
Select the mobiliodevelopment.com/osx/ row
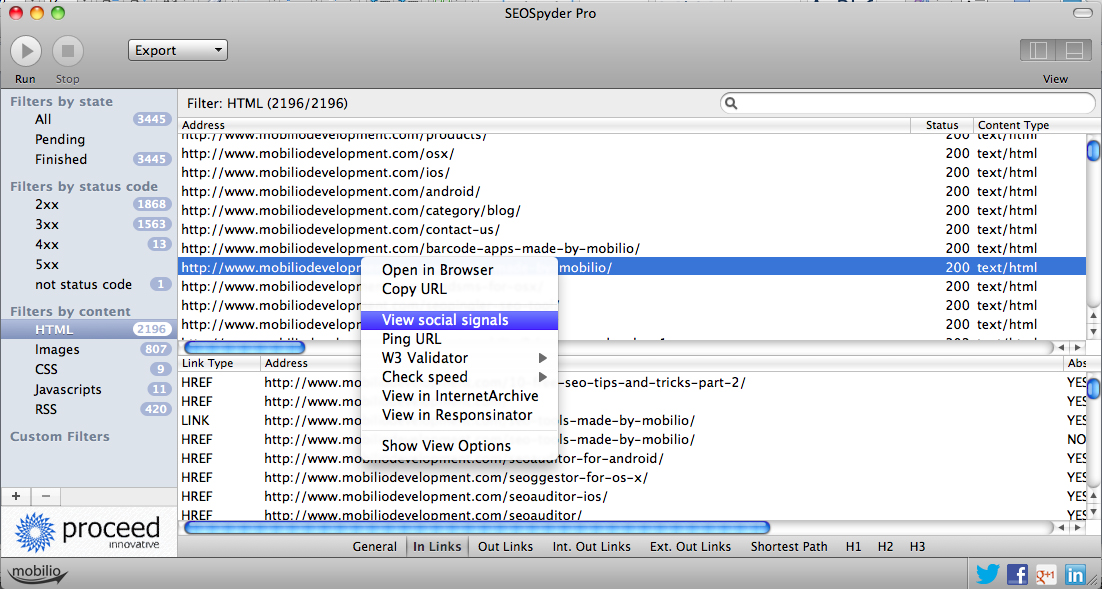click(x=632, y=153)
